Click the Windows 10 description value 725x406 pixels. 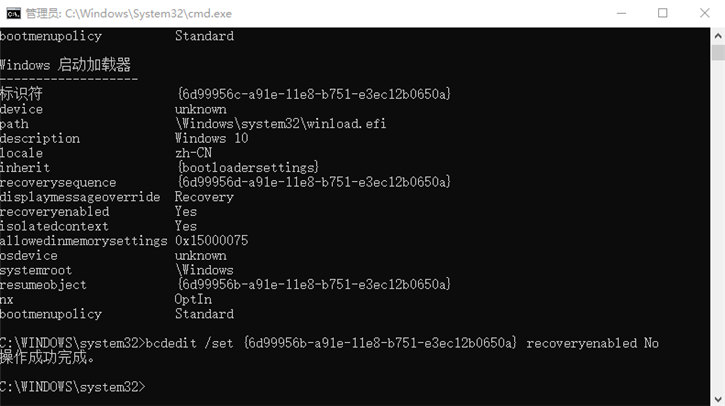point(211,138)
